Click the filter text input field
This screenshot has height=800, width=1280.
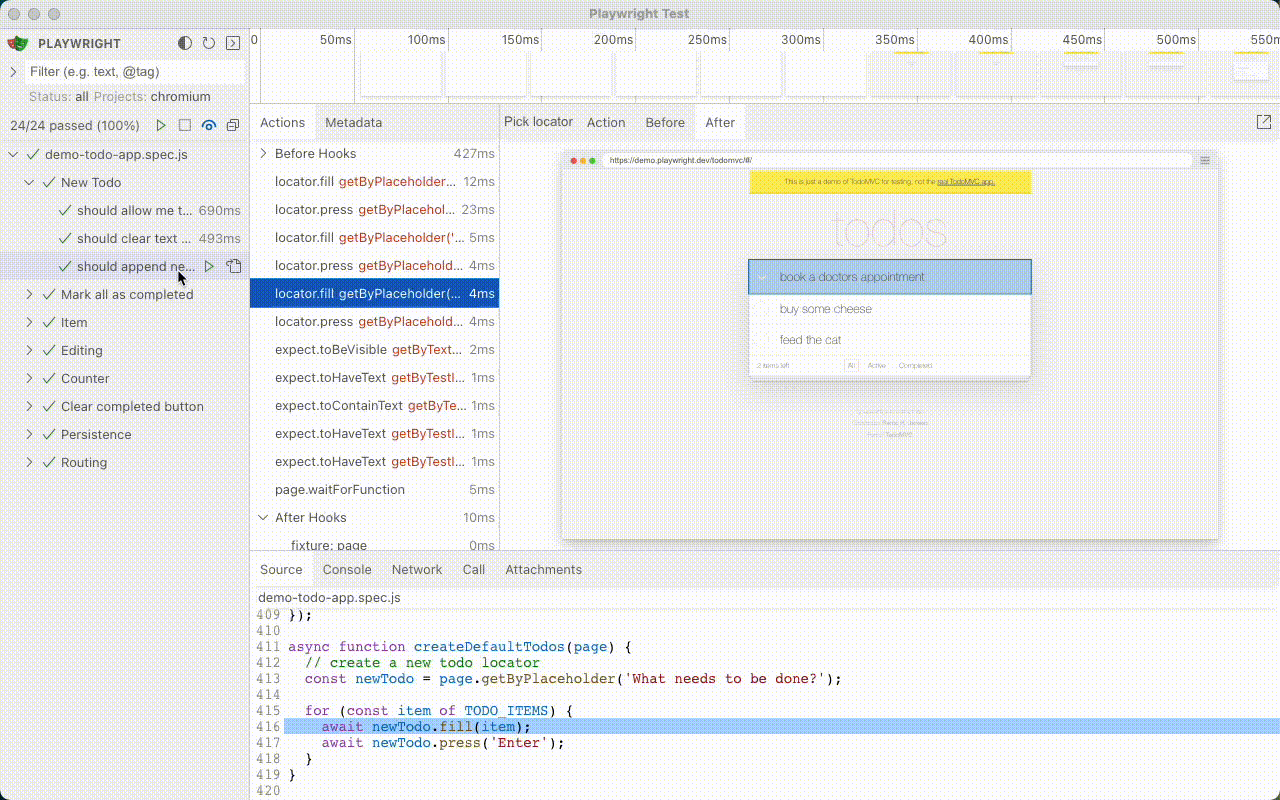point(134,72)
